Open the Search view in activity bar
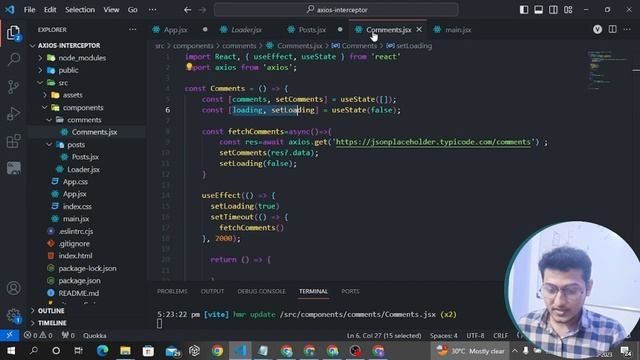Image resolution: width=640 pixels, height=360 pixels. (13, 60)
